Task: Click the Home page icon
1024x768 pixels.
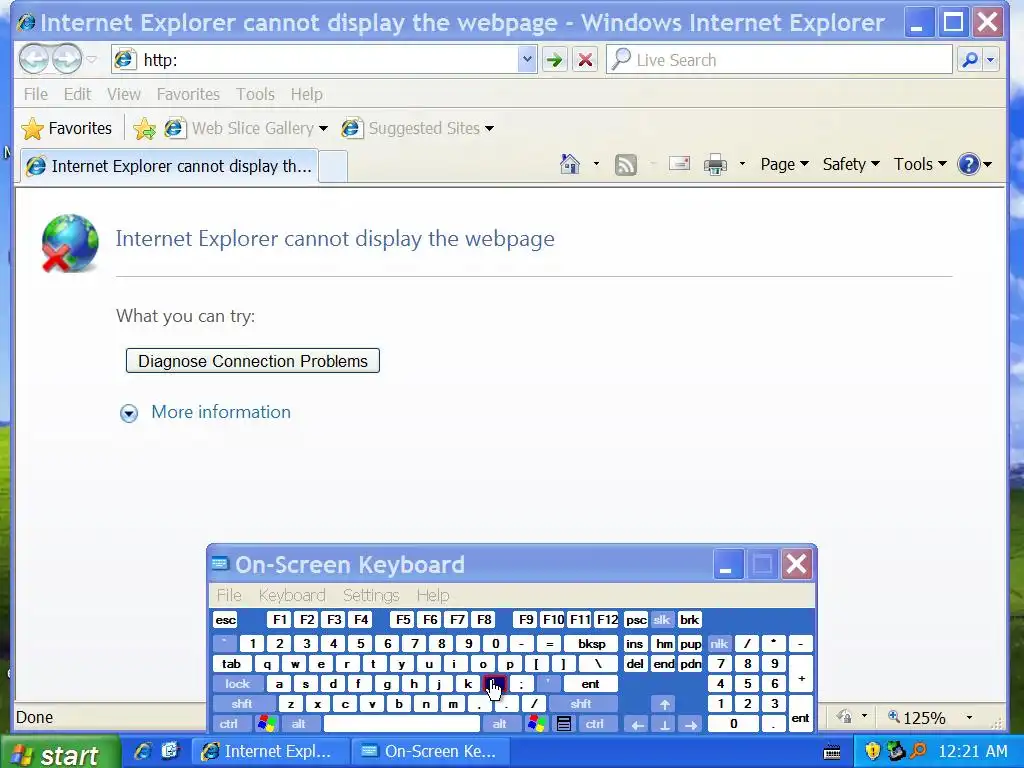Action: [x=570, y=164]
